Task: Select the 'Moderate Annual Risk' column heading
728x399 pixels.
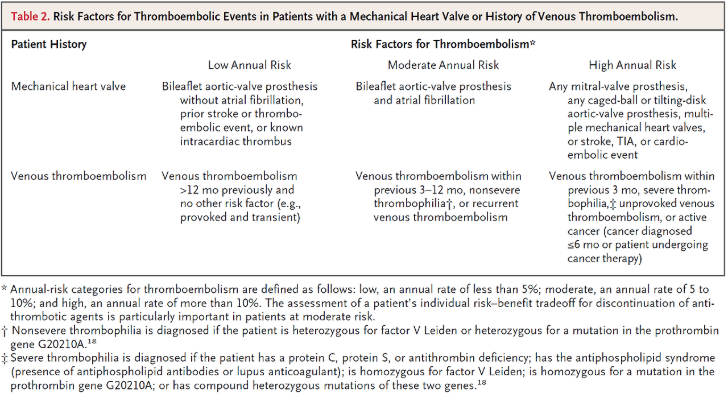Action: (x=443, y=65)
